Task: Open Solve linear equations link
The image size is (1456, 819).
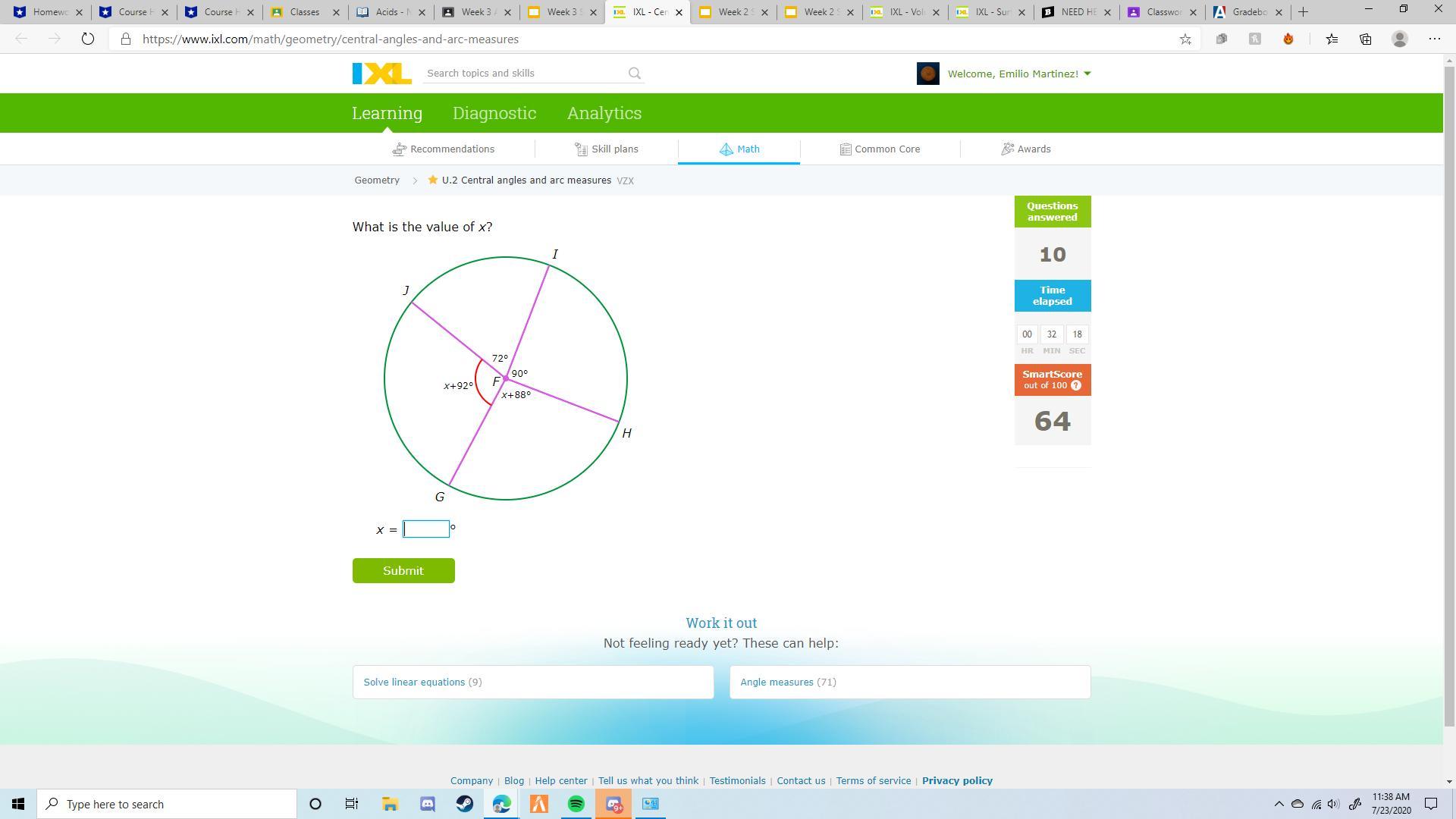Action: coord(414,682)
